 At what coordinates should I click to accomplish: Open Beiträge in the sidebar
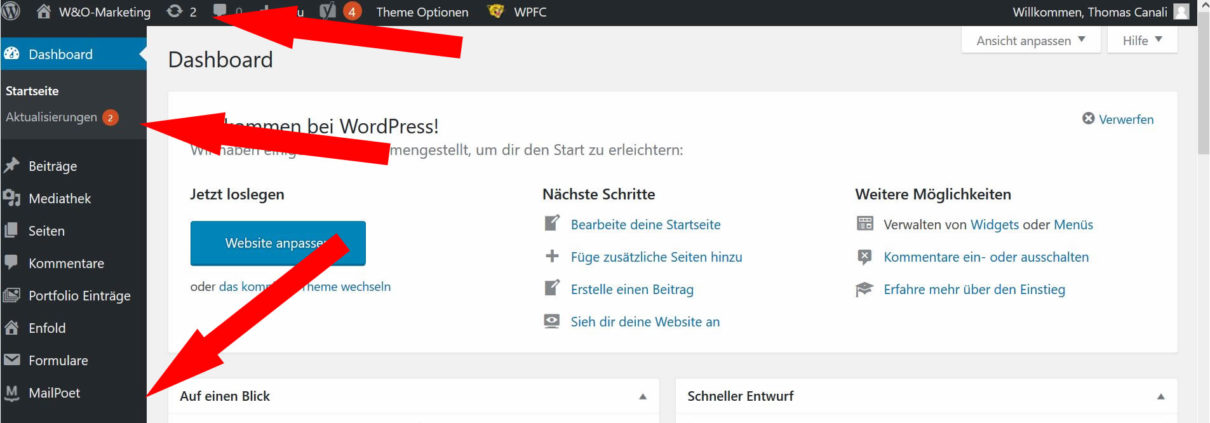click(x=53, y=166)
